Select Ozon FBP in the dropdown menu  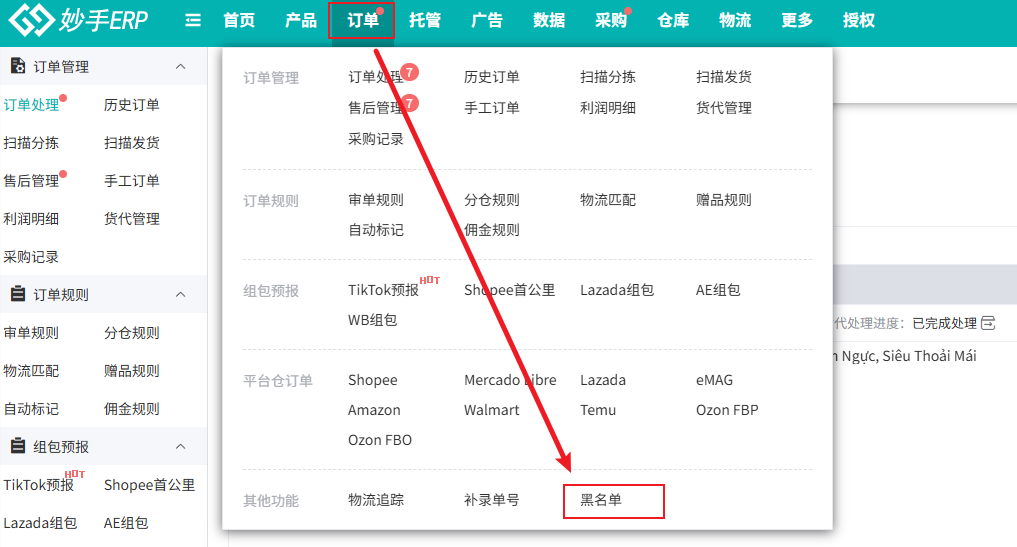tap(727, 410)
